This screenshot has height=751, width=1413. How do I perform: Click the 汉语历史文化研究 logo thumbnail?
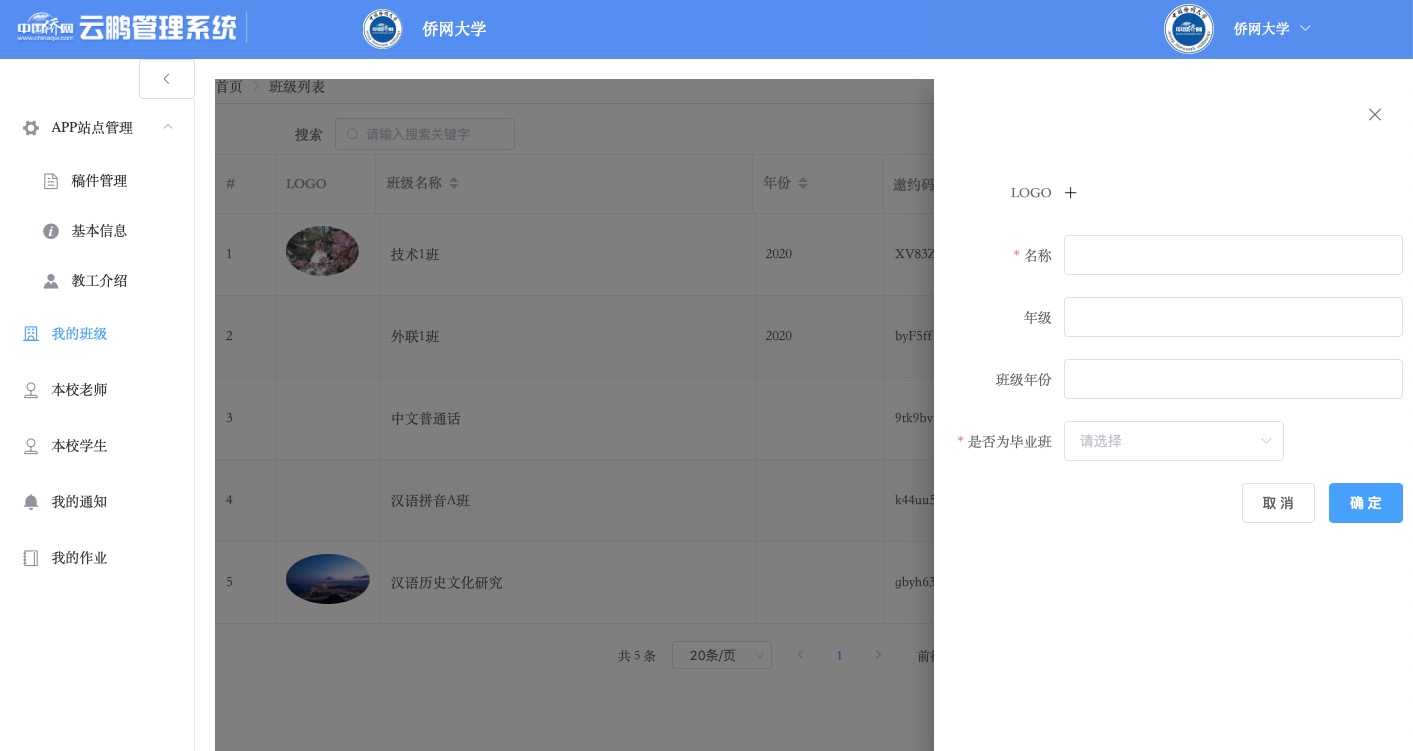328,579
